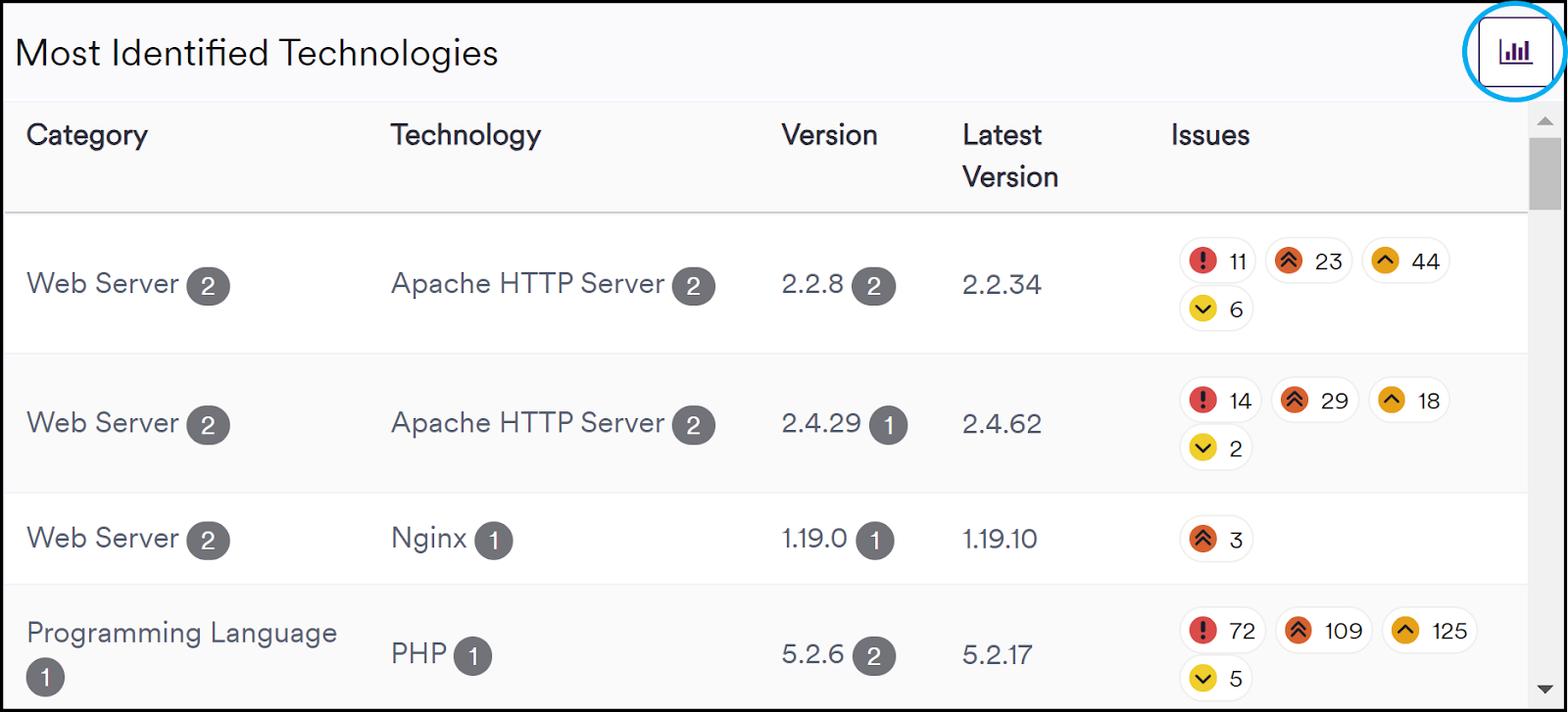
Task: Click the critical issues badge showing 11
Action: (x=1216, y=261)
